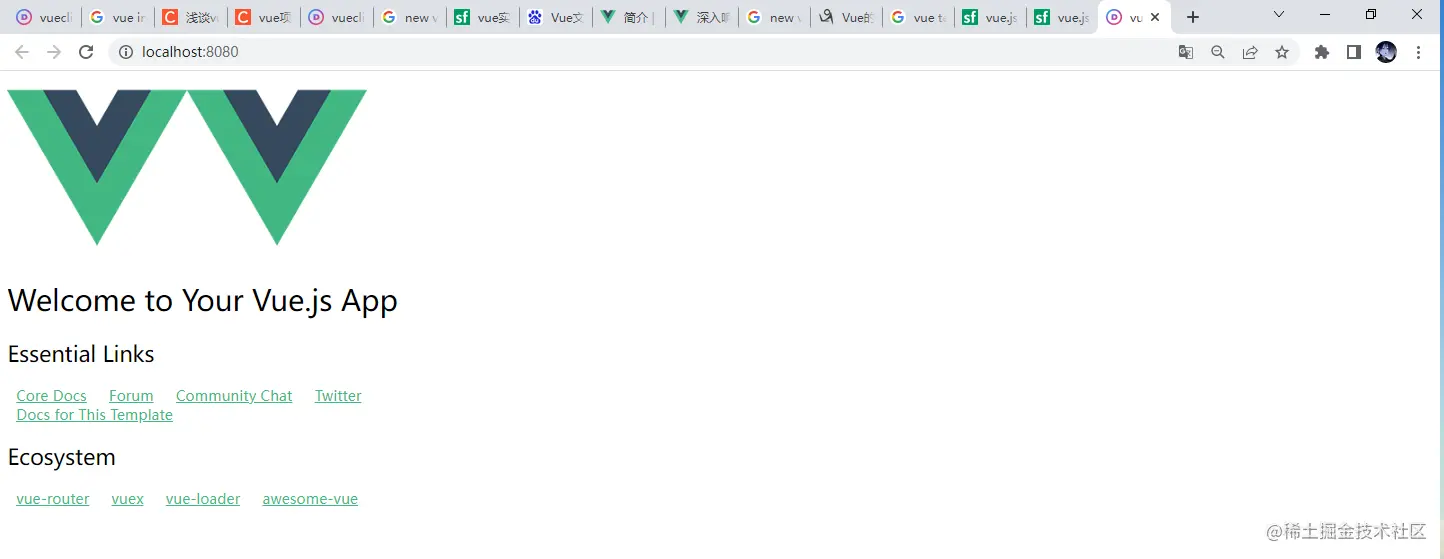Open the vuex link
Viewport: 1444px width, 559px height.
[x=127, y=499]
